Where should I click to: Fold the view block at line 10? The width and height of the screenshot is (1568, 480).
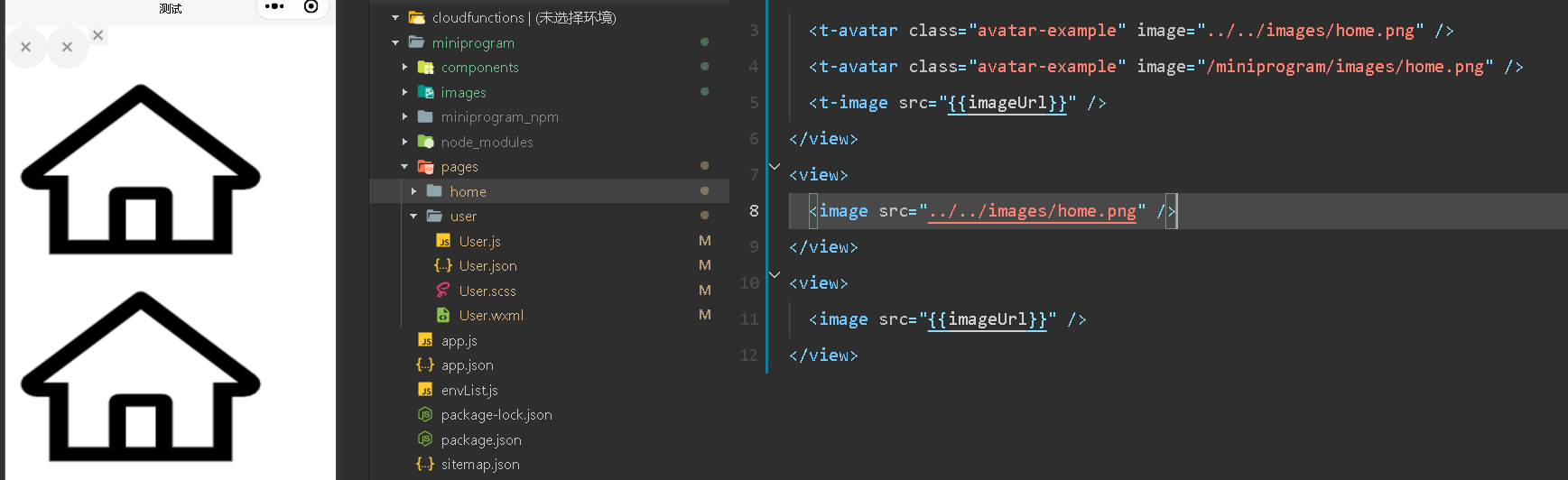(775, 274)
